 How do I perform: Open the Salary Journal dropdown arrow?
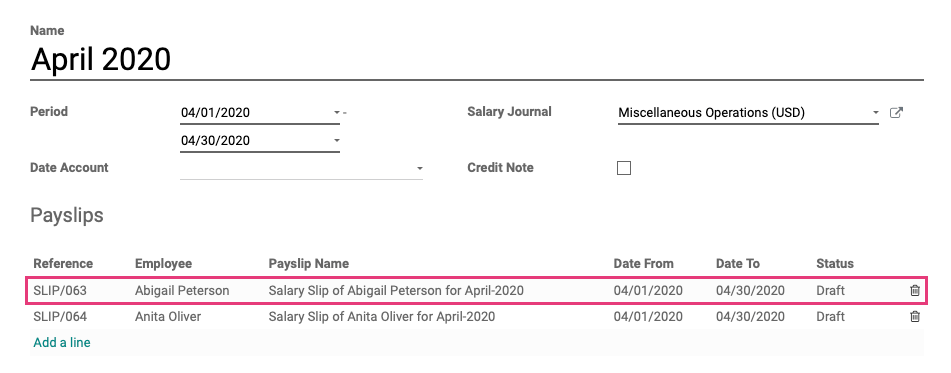(875, 113)
